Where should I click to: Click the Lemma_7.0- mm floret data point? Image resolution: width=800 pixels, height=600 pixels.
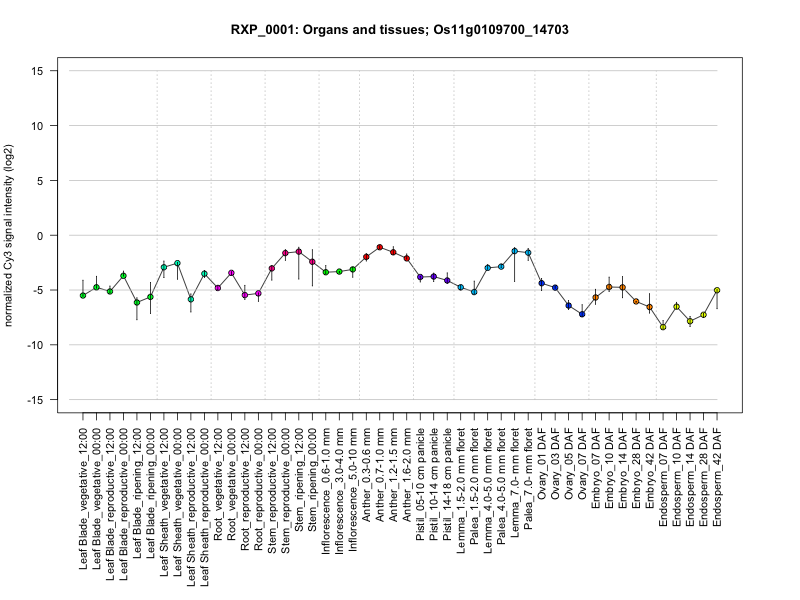pos(515,251)
